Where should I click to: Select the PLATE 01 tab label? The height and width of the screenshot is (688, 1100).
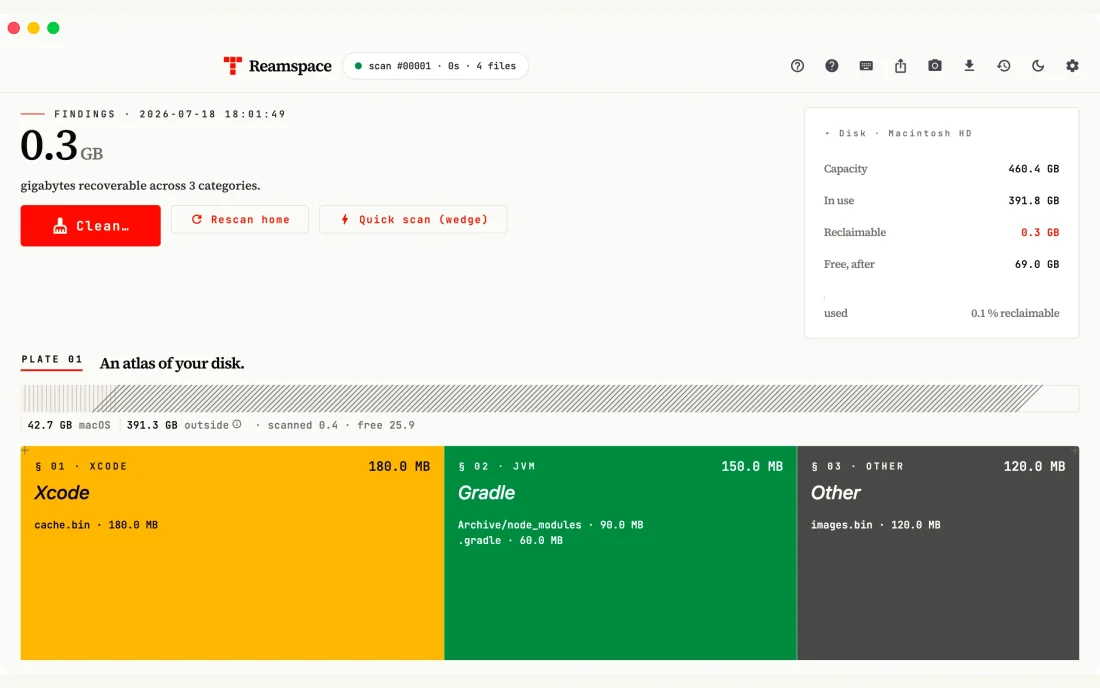52,359
